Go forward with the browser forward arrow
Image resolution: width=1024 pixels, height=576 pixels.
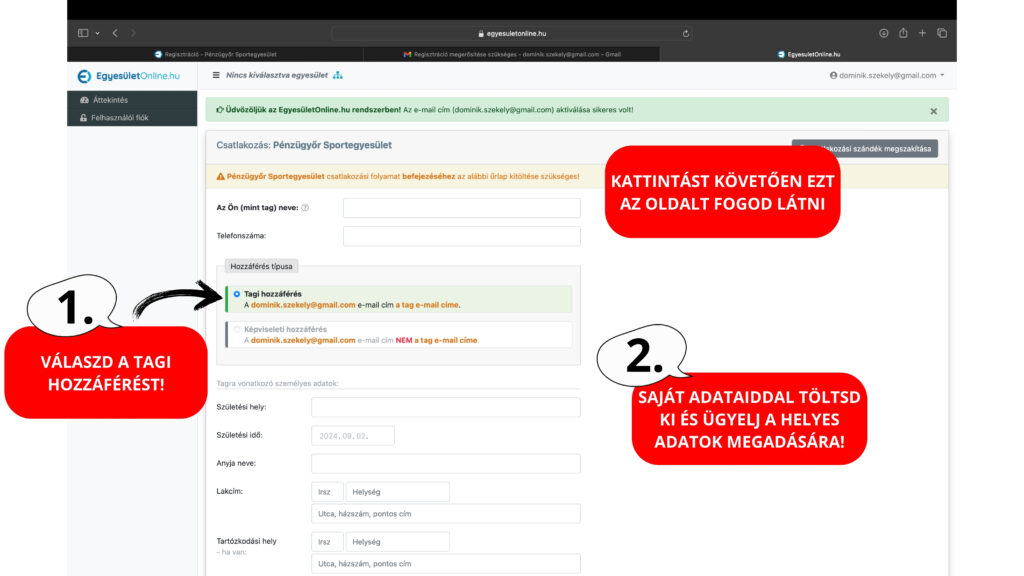pyautogui.click(x=133, y=33)
